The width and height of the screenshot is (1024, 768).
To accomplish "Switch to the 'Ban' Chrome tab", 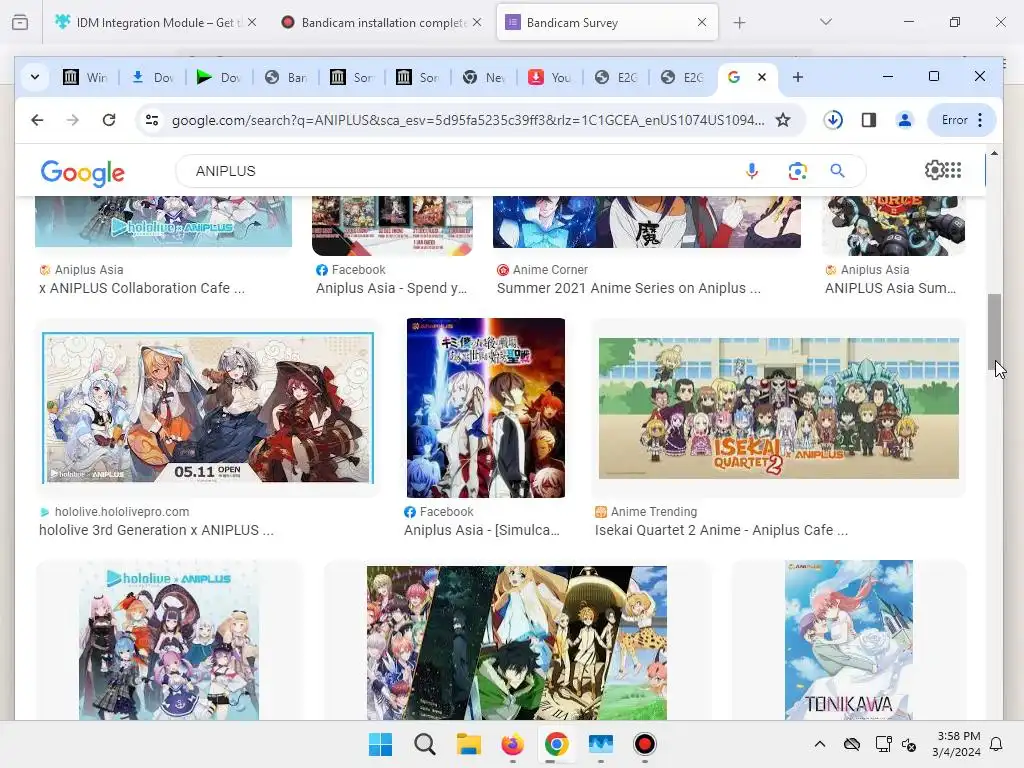I will [286, 78].
